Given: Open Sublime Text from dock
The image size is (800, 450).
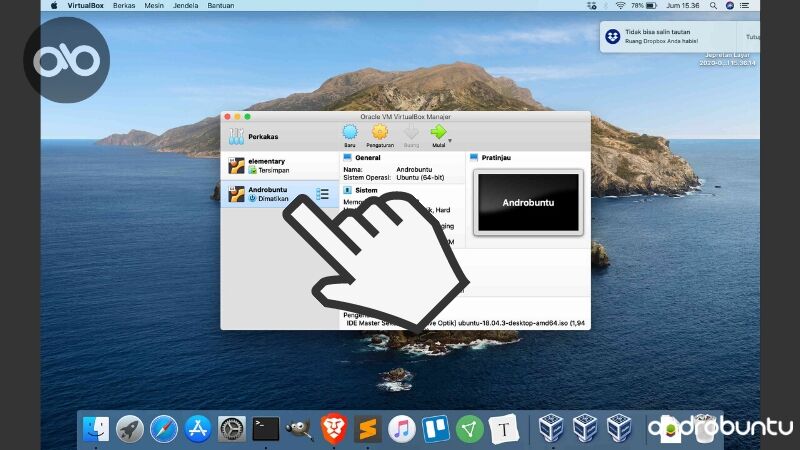Looking at the screenshot, I should tap(367, 429).
